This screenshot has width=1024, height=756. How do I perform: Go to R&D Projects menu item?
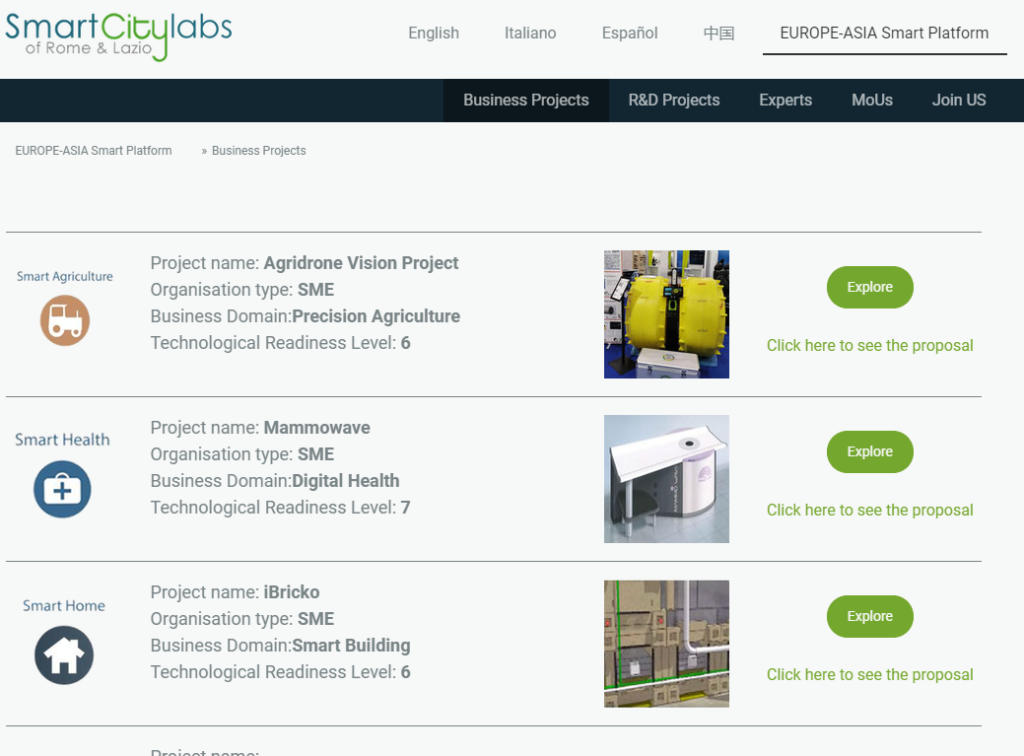click(673, 100)
